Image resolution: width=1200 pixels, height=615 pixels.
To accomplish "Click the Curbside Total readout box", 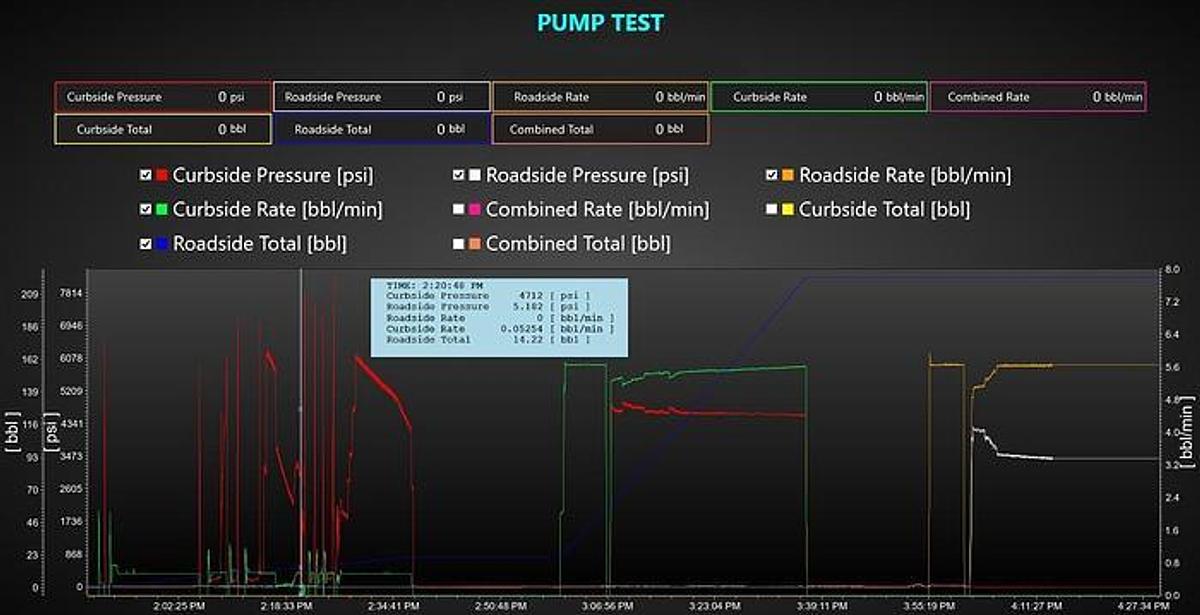I will [163, 129].
